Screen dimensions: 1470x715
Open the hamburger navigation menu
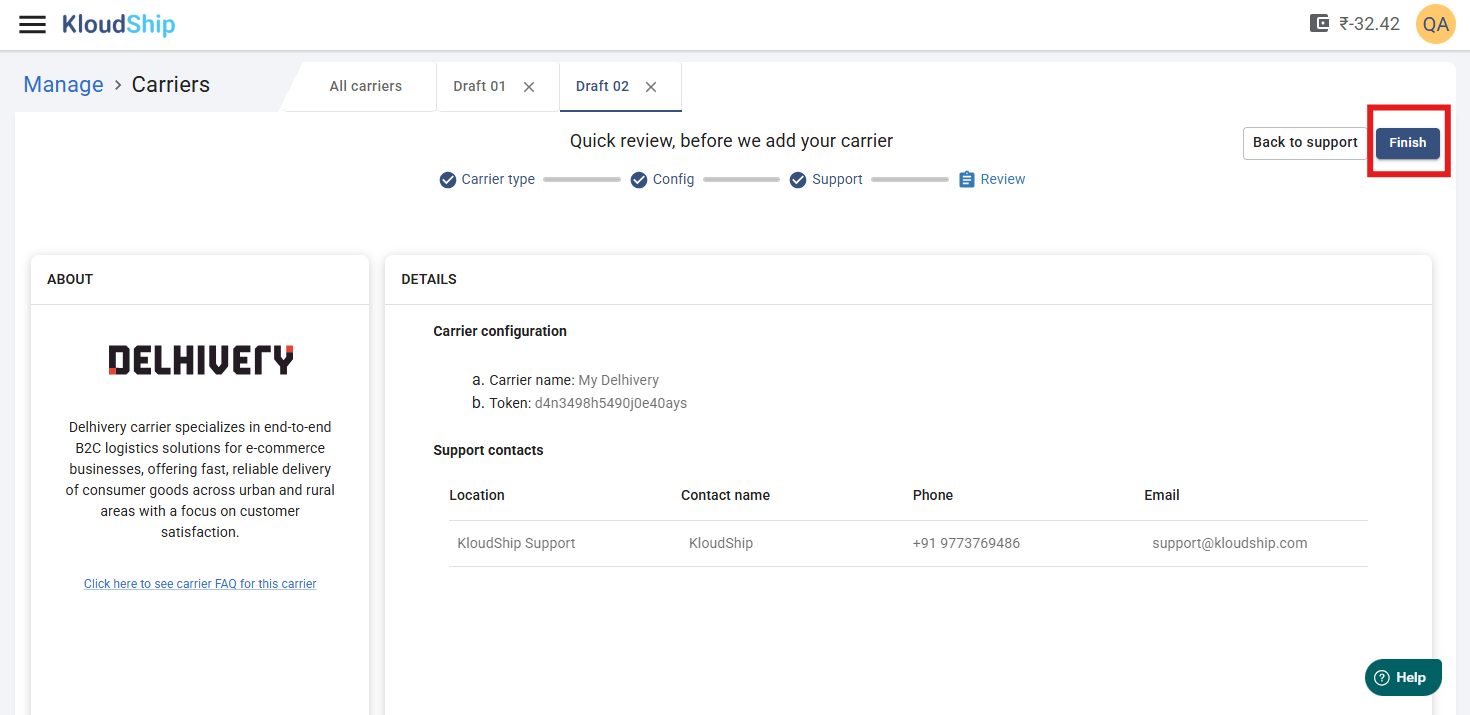click(33, 24)
